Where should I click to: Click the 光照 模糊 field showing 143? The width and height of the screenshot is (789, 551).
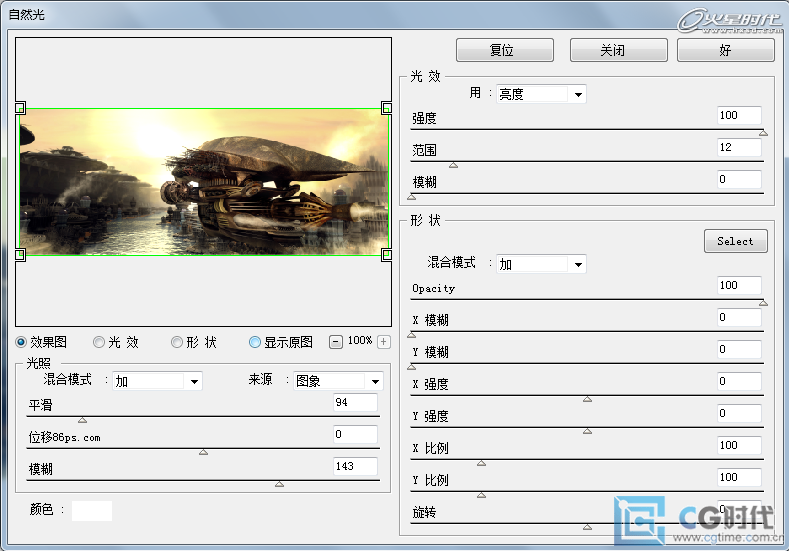(x=355, y=466)
